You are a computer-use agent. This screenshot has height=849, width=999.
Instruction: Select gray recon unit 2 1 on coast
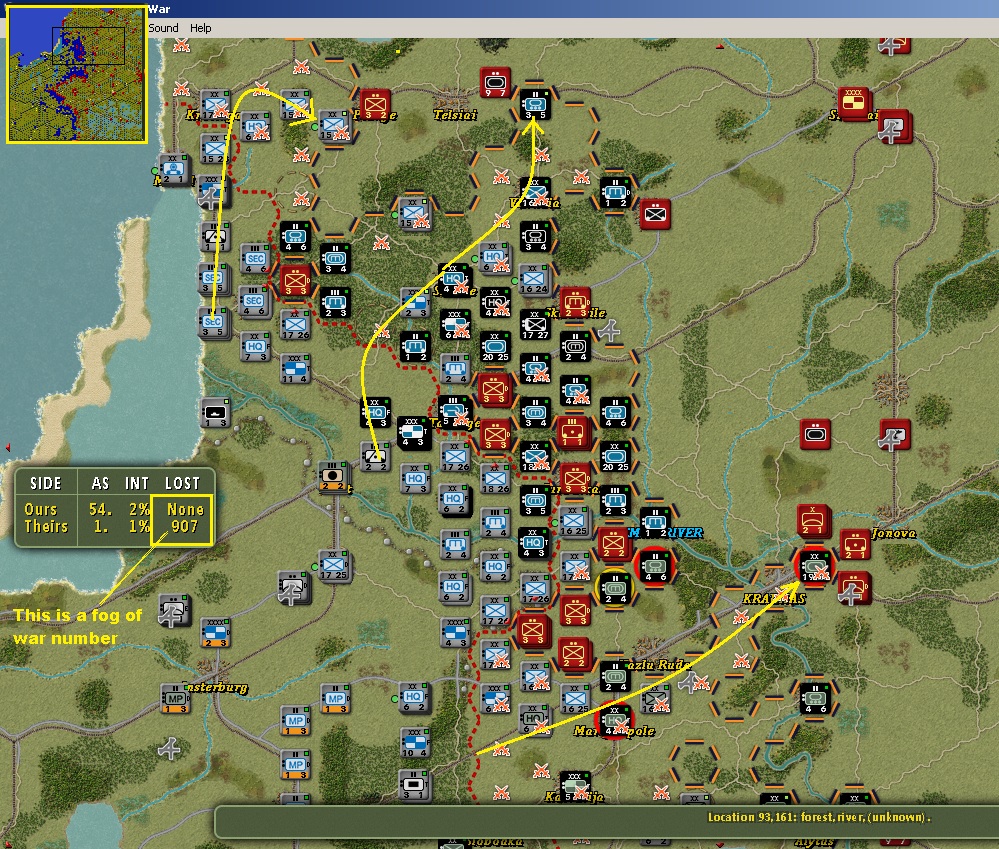[x=173, y=170]
